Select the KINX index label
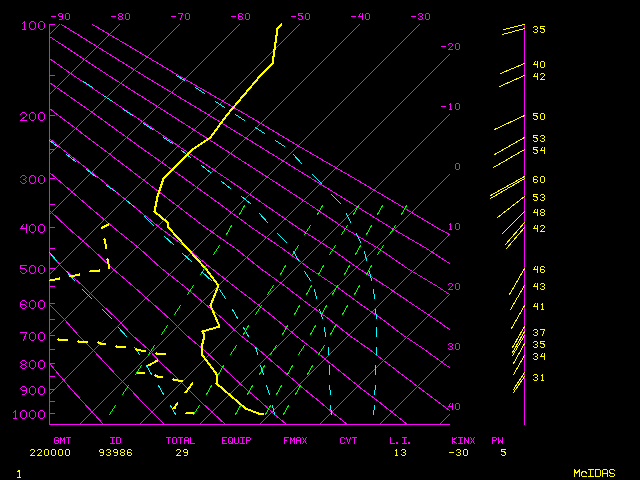 tap(461, 440)
